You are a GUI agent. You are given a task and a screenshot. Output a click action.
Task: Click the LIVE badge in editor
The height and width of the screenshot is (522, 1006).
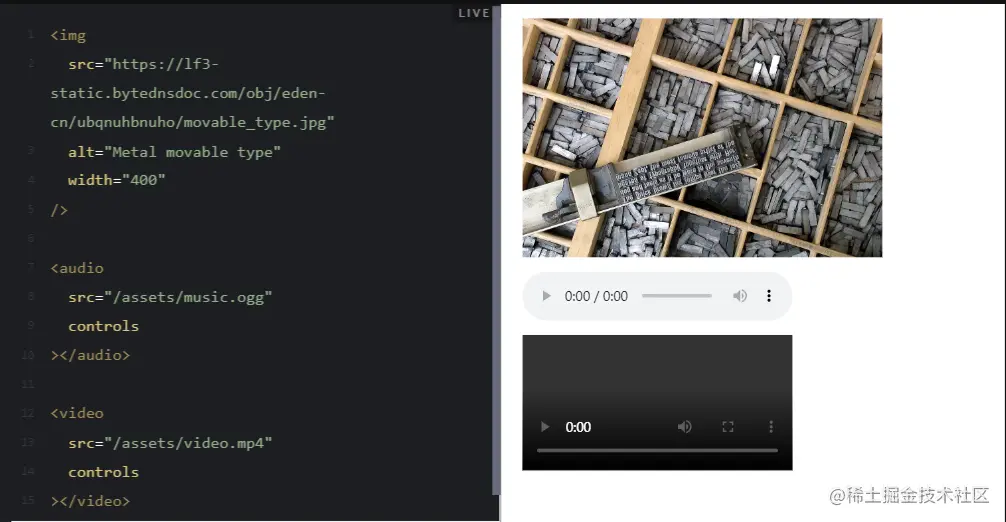pos(473,13)
